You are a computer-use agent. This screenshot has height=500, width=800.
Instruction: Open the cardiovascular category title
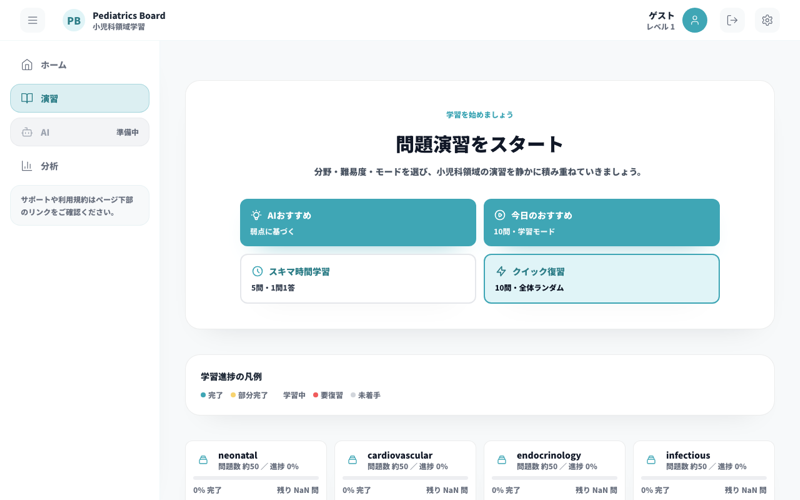[x=400, y=455]
